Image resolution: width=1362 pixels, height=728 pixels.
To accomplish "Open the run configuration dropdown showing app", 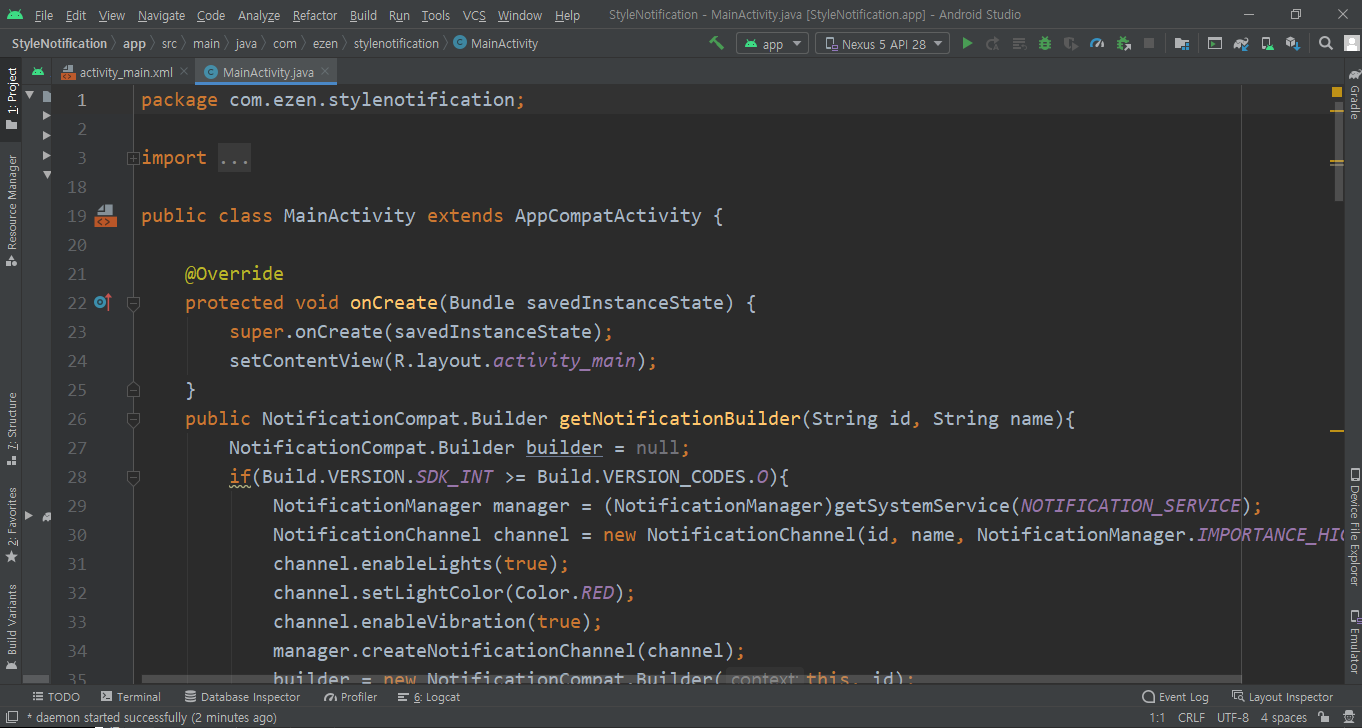I will 772,43.
